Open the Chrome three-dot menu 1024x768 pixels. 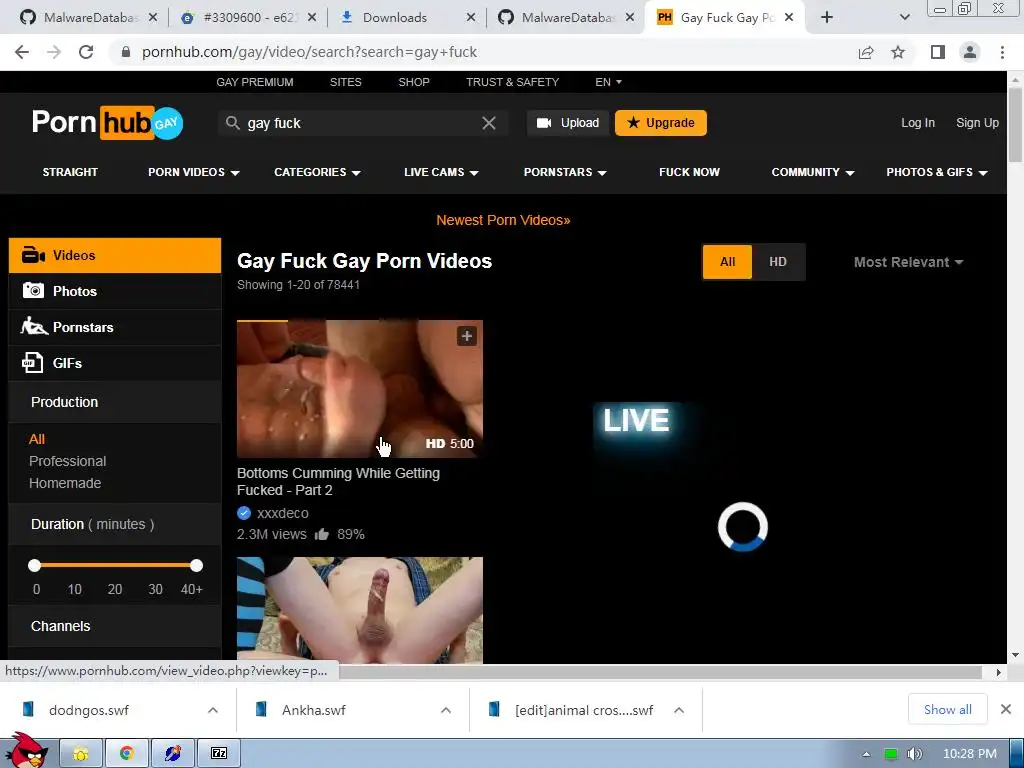pos(1002,52)
